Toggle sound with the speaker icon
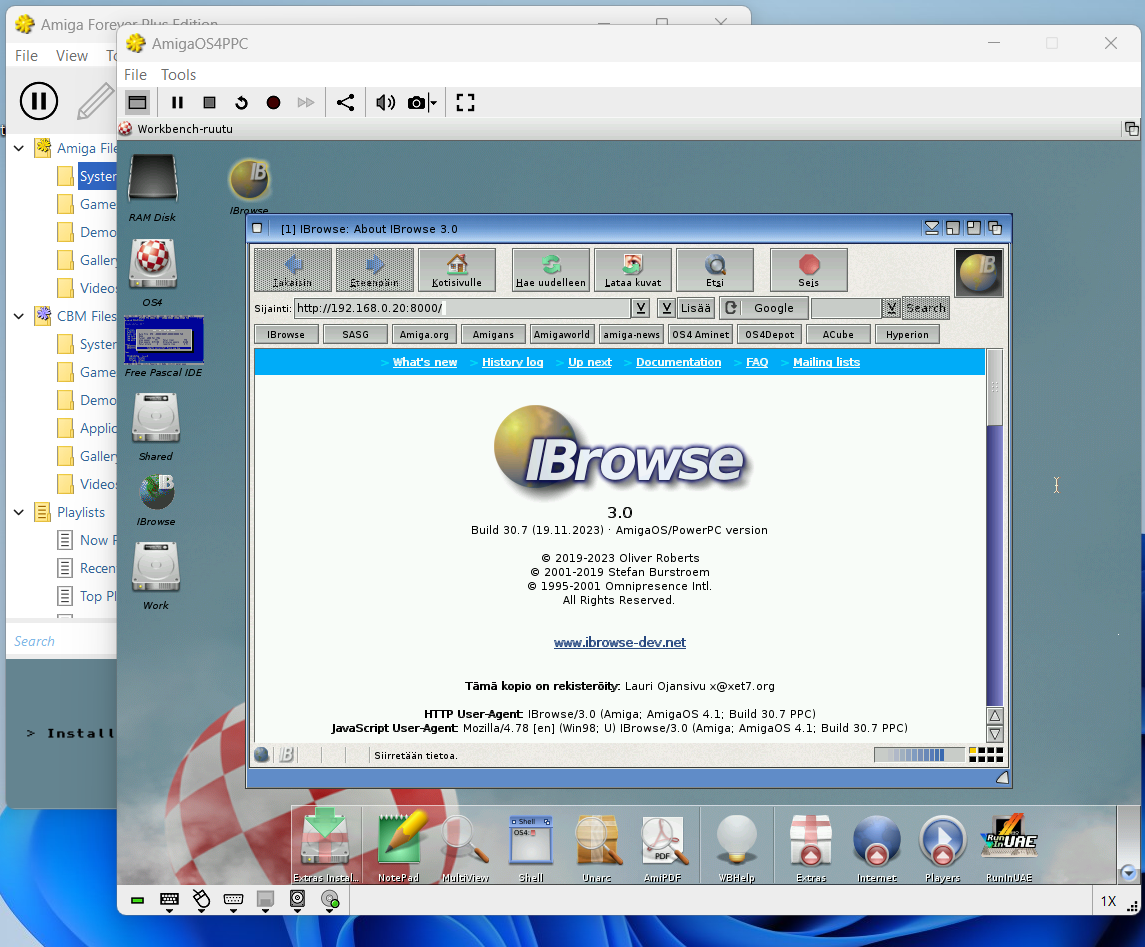Screen dimensions: 1145x947 click(386, 103)
